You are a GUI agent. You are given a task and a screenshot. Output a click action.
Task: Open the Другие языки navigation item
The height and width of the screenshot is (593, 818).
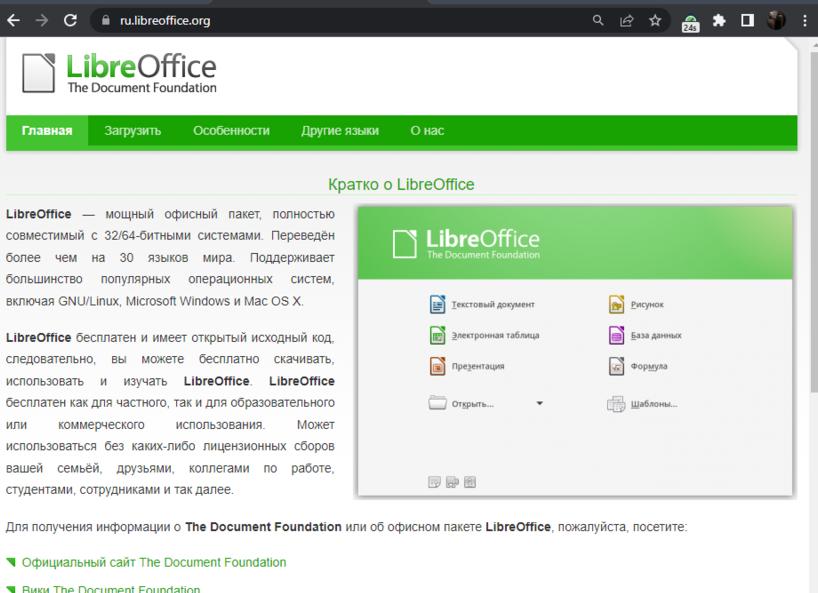340,130
